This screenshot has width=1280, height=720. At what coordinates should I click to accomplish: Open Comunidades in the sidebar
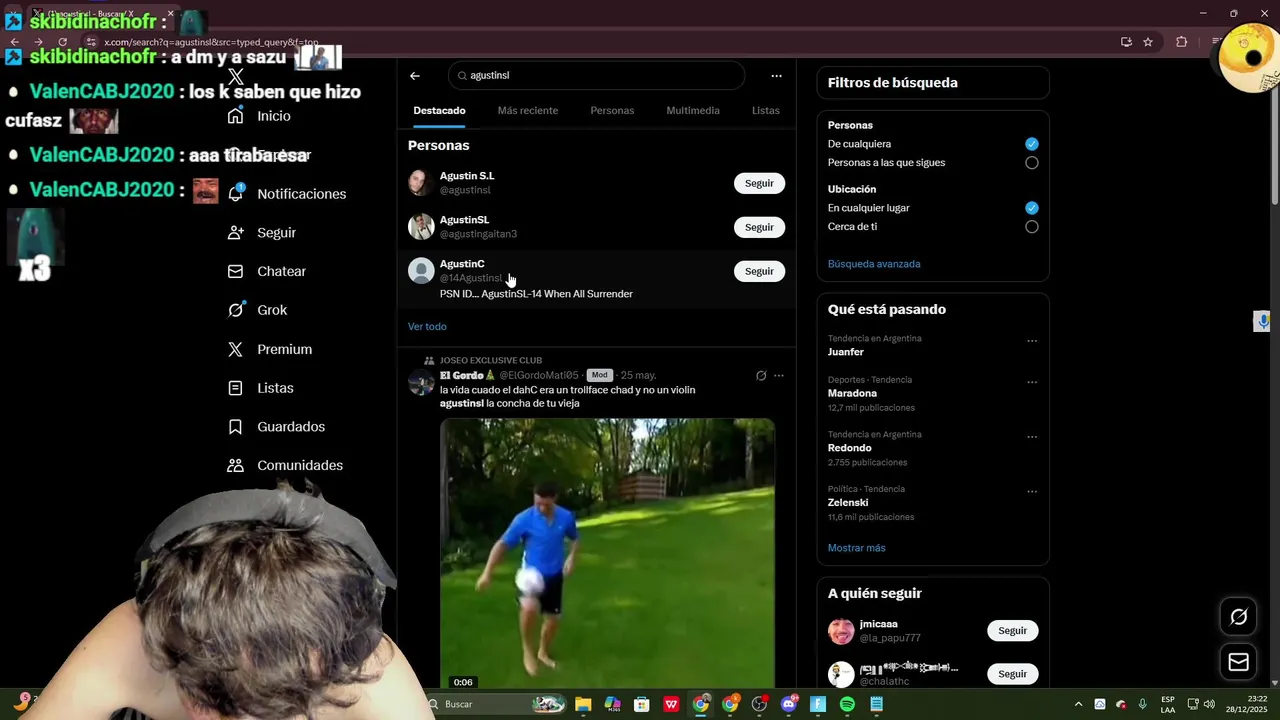[285, 465]
